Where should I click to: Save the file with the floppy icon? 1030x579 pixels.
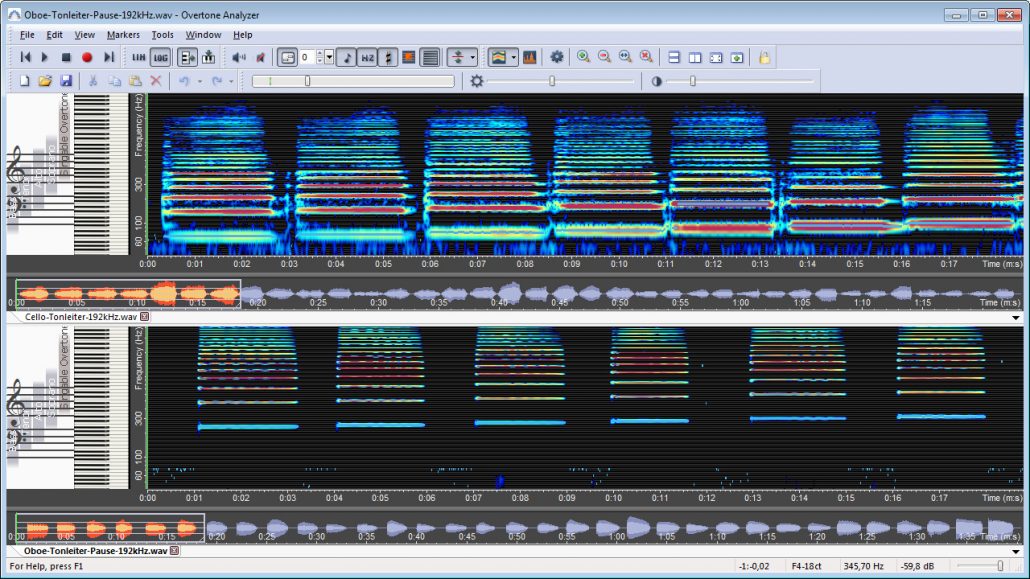click(x=66, y=81)
